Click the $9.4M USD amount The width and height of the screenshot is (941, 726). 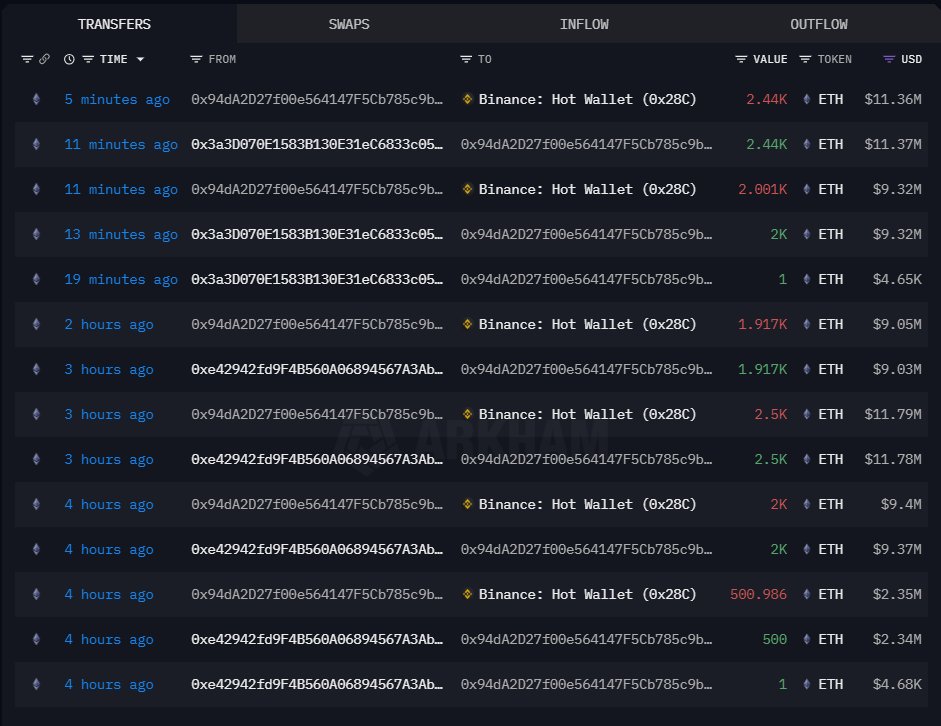point(901,504)
